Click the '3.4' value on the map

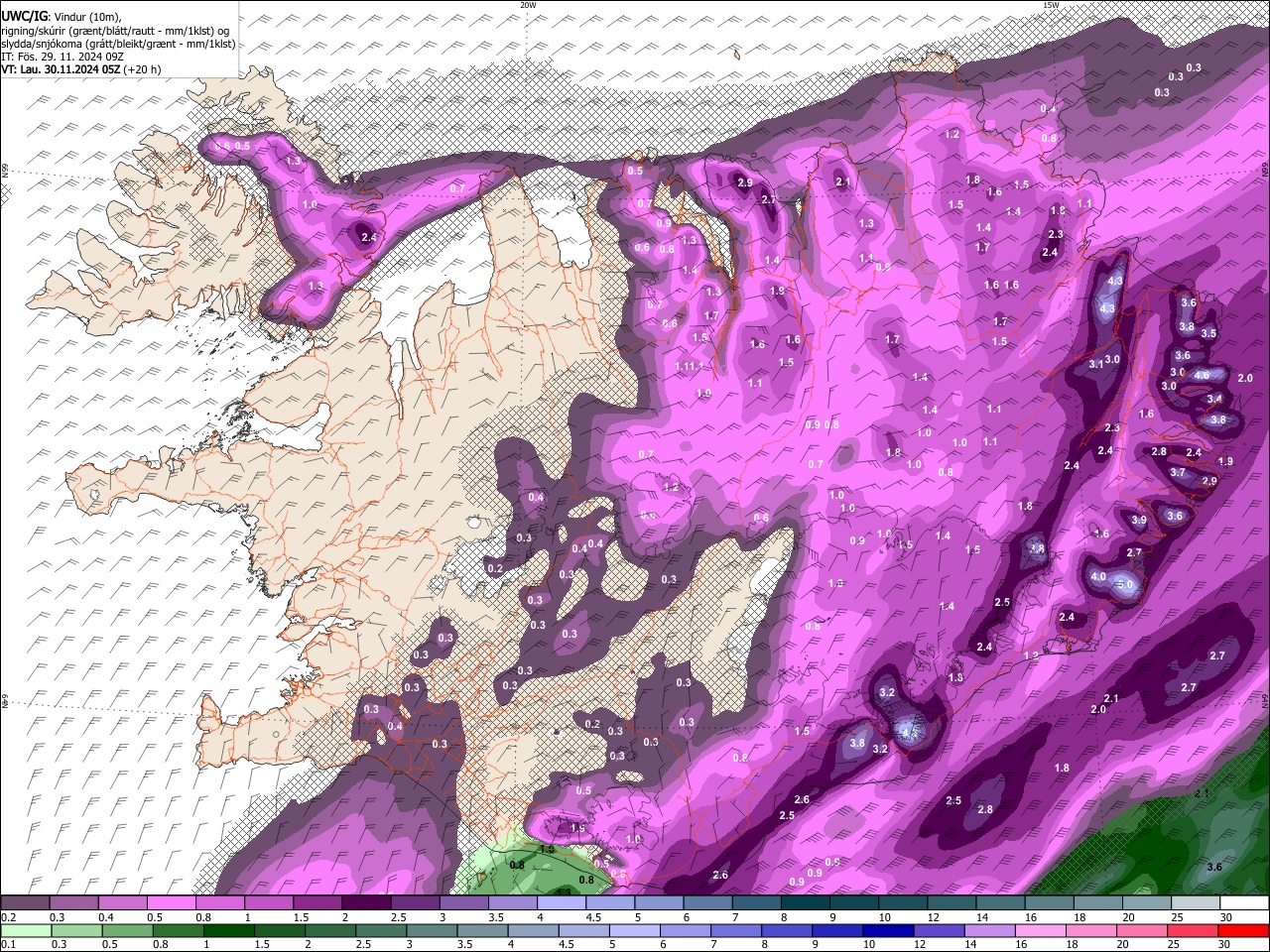[1214, 399]
